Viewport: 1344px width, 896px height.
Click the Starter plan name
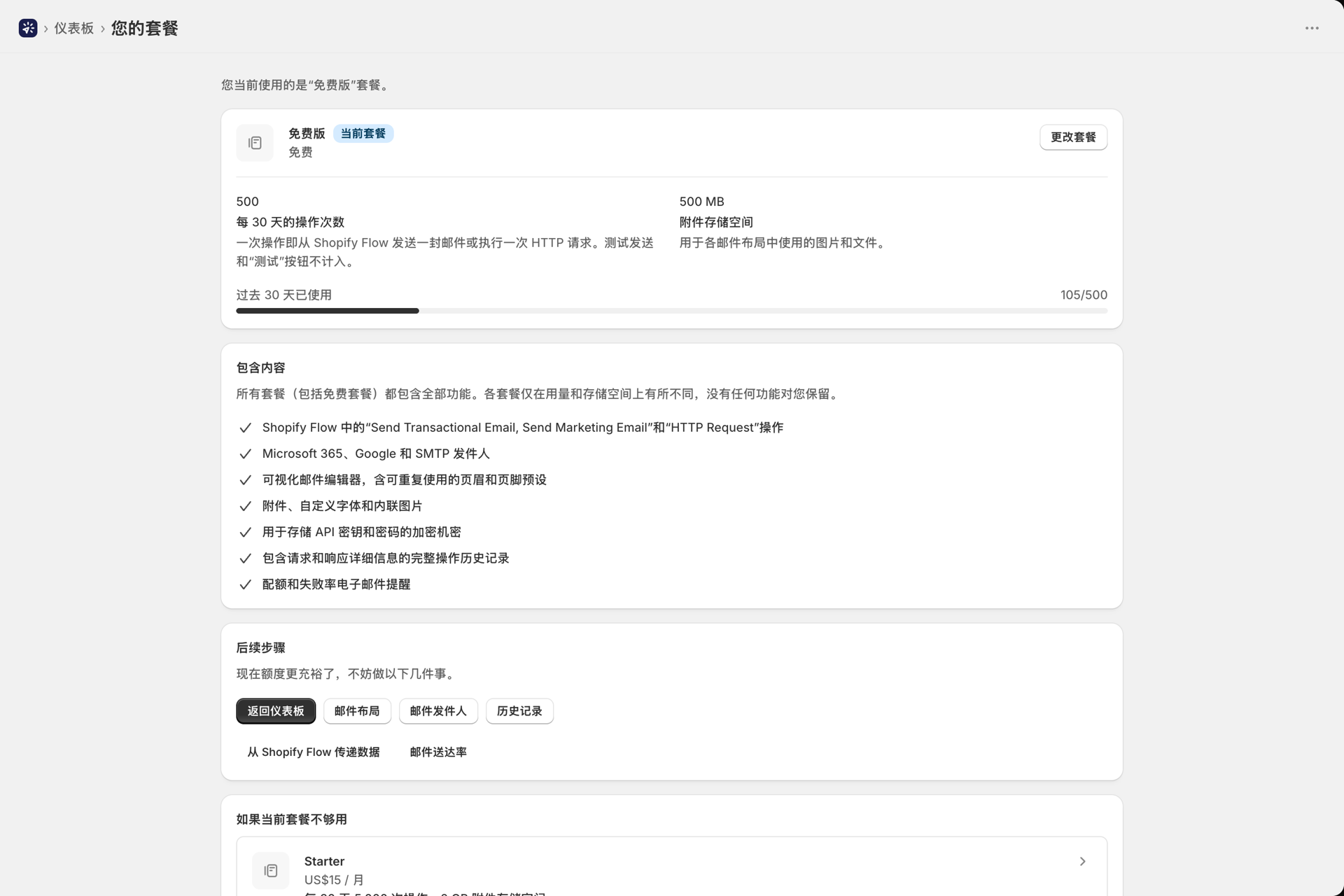point(324,861)
